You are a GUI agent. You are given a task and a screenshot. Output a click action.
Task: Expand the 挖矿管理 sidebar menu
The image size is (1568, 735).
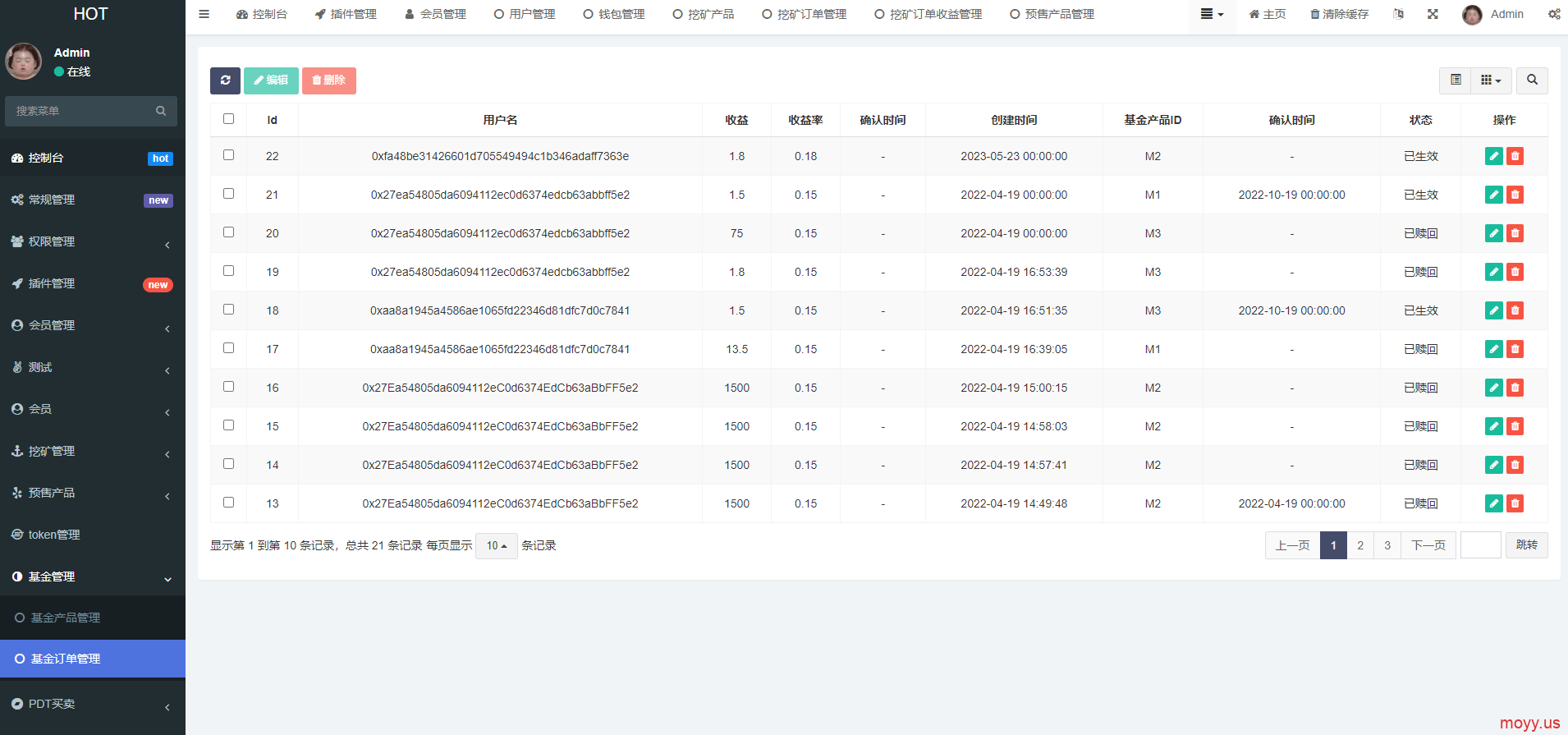(x=90, y=451)
